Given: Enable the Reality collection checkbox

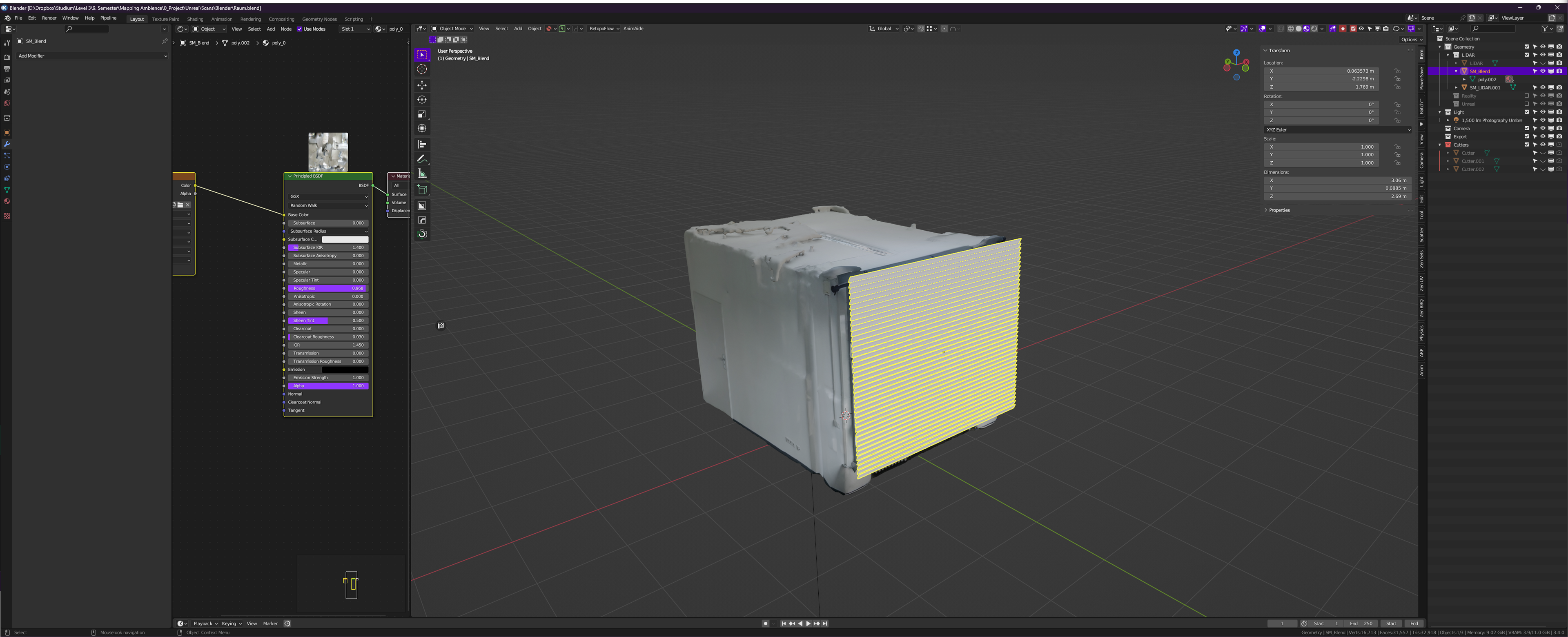Looking at the screenshot, I should pos(1526,96).
